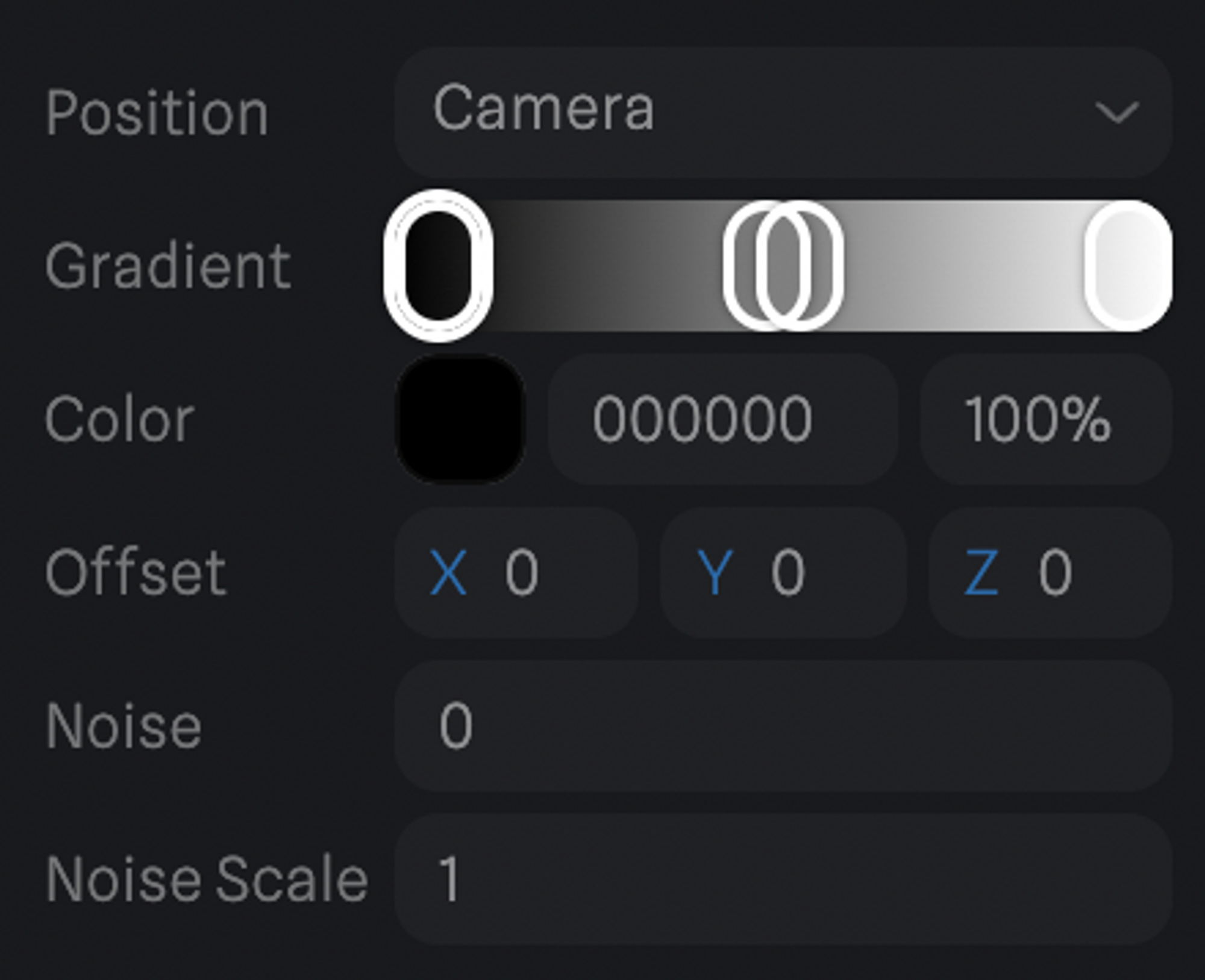The height and width of the screenshot is (980, 1205).
Task: Click gradient bar between middle stops and white stop
Action: tap(964, 266)
